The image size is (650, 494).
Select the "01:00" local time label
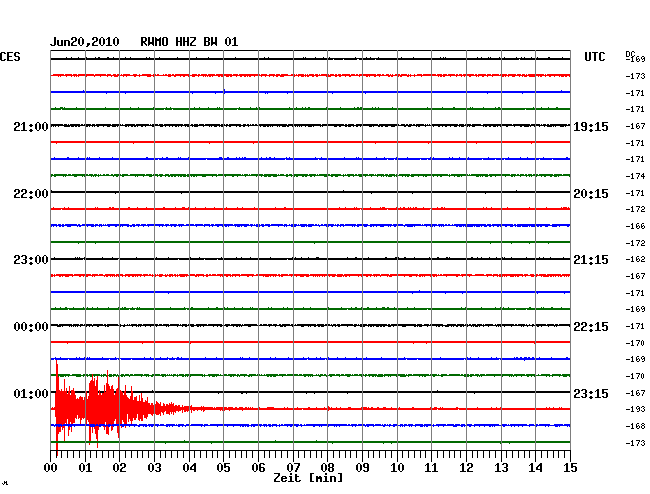tap(31, 393)
